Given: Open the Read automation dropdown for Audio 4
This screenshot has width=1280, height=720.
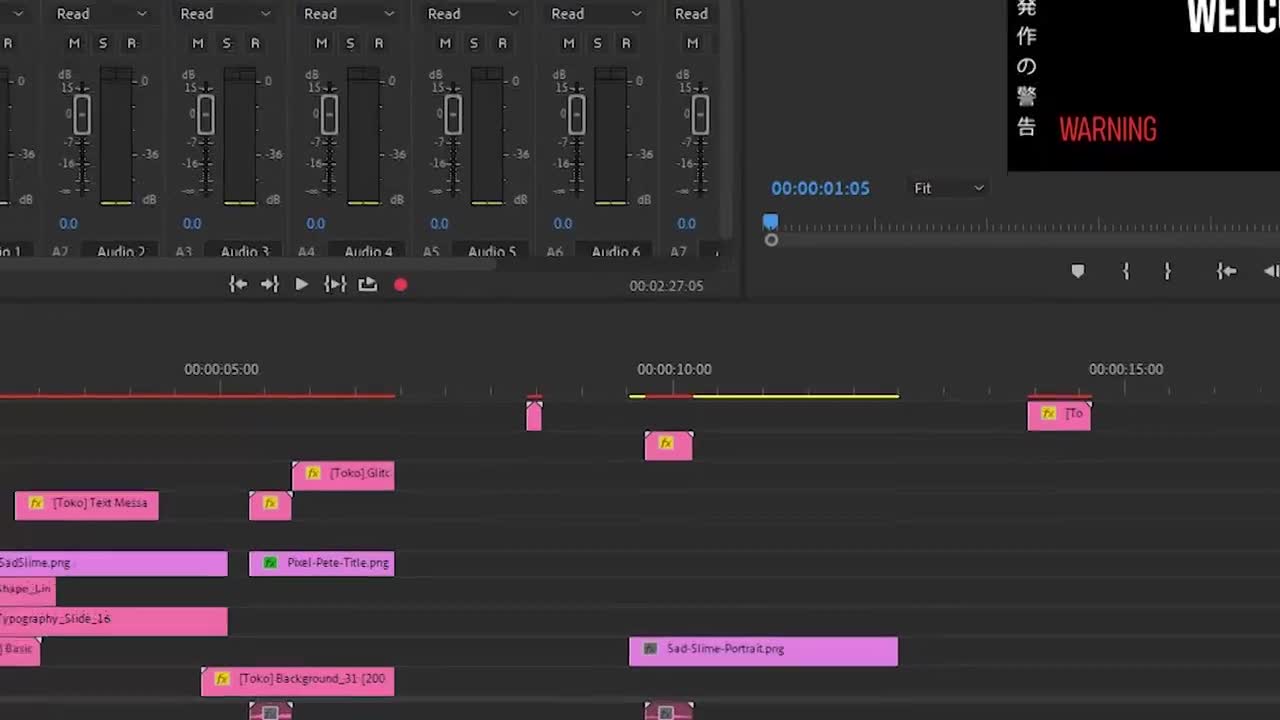Looking at the screenshot, I should [349, 14].
